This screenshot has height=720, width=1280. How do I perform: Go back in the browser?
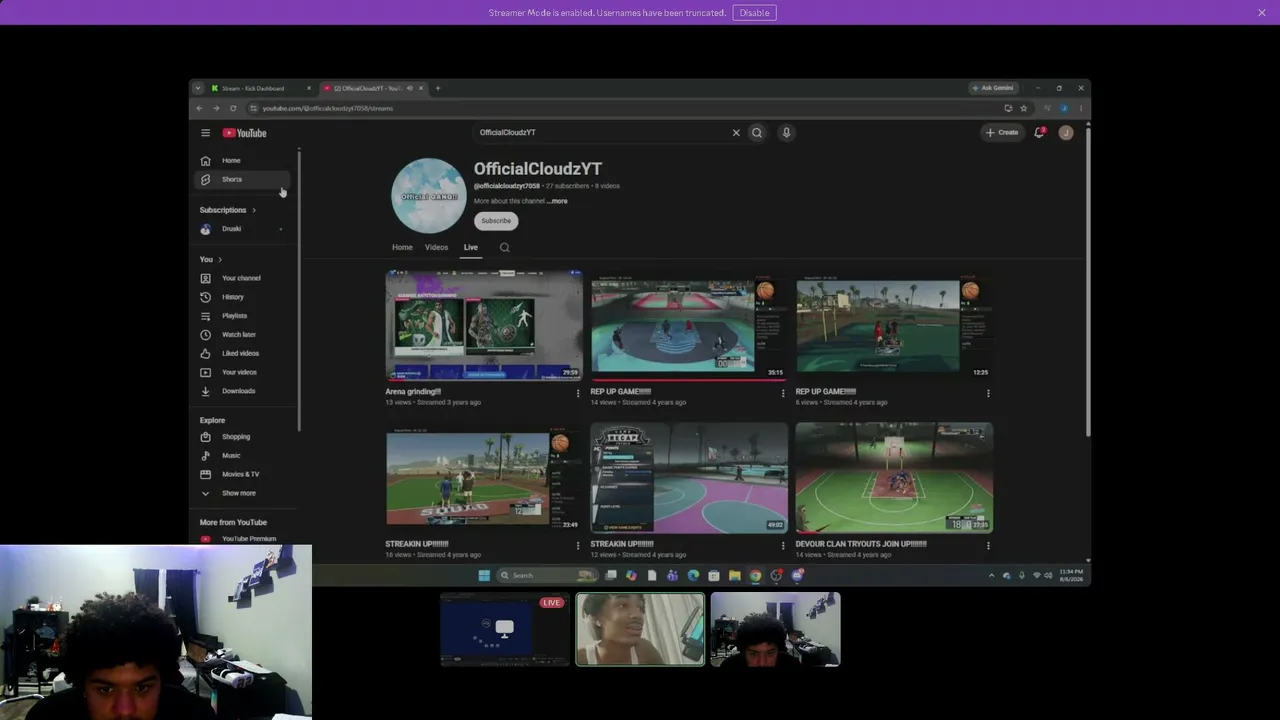click(199, 108)
